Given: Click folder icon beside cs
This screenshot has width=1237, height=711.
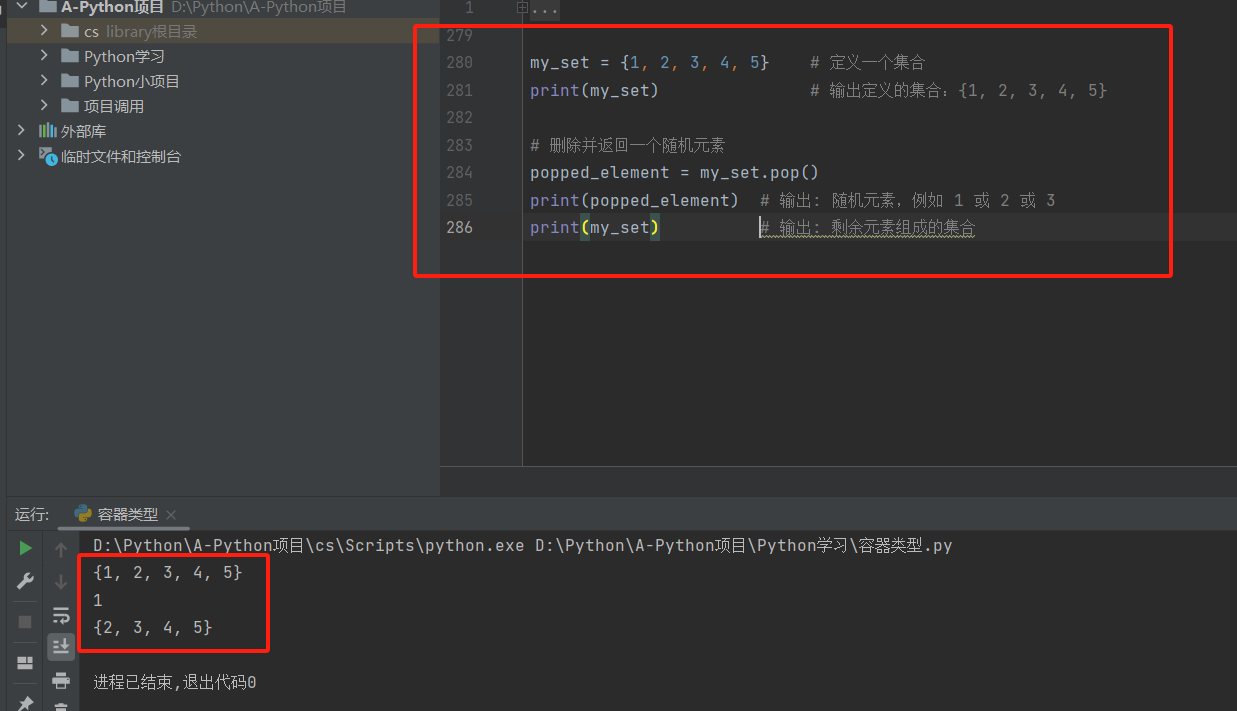Looking at the screenshot, I should tap(69, 31).
